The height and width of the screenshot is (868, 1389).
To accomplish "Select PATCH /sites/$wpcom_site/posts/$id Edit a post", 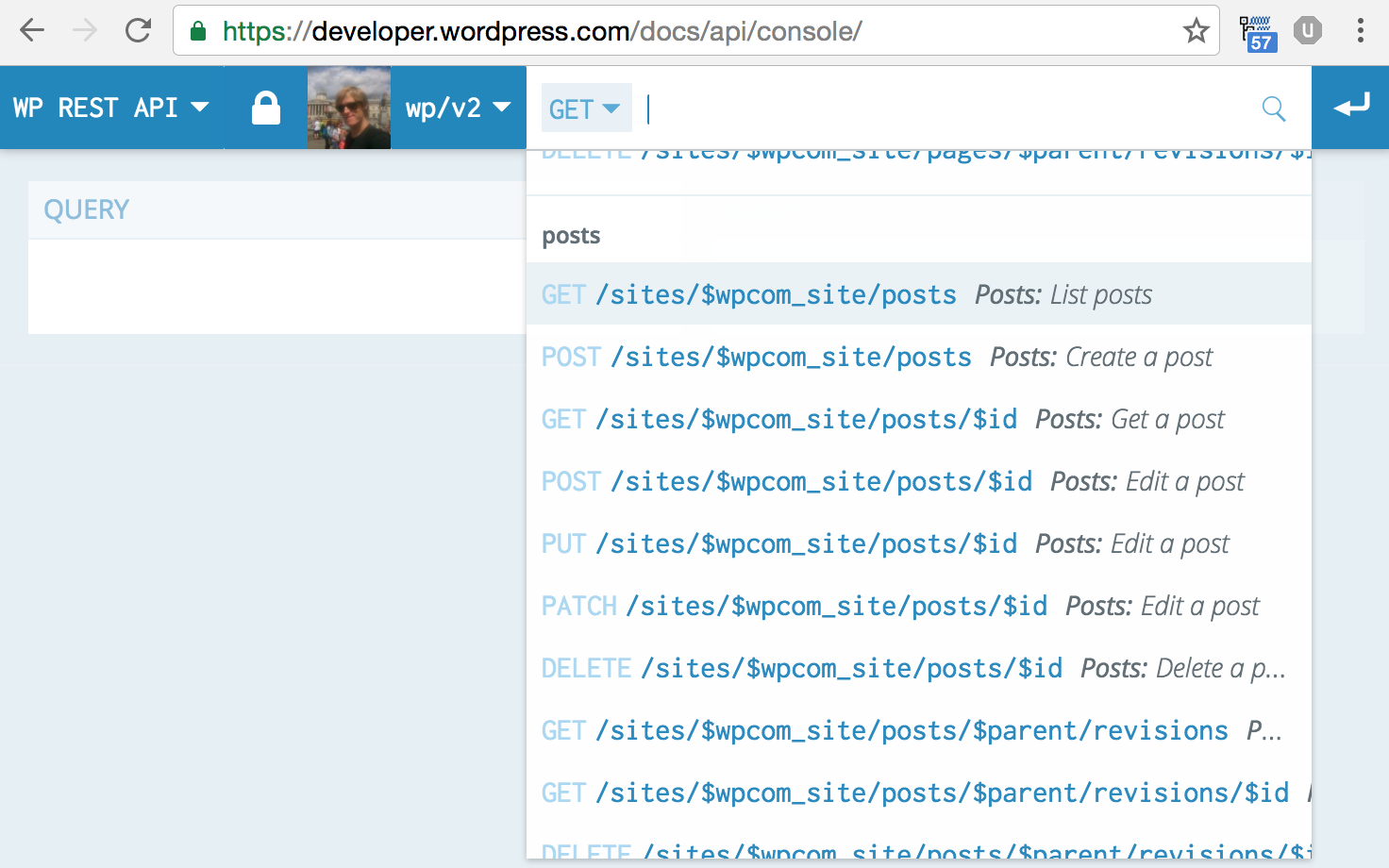I will 919,606.
